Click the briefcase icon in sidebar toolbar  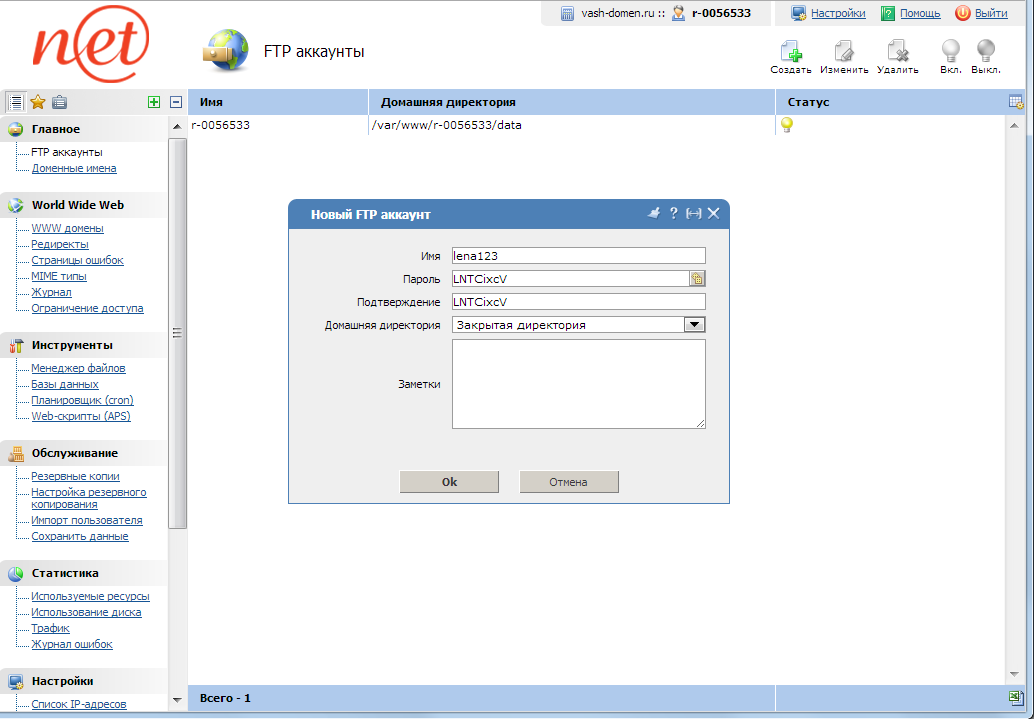59,101
